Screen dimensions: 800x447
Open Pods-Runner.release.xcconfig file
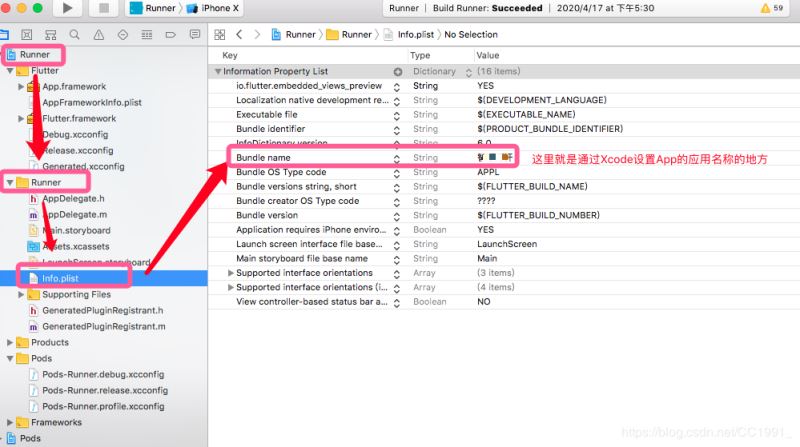coord(104,390)
